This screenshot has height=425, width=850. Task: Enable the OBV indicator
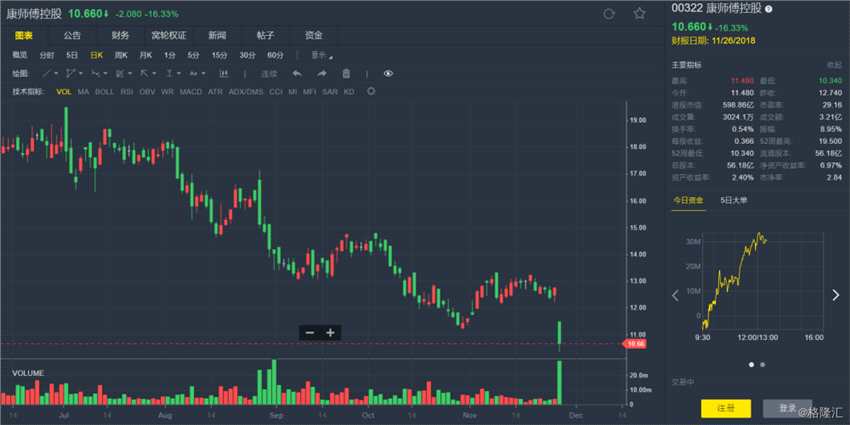click(x=147, y=92)
